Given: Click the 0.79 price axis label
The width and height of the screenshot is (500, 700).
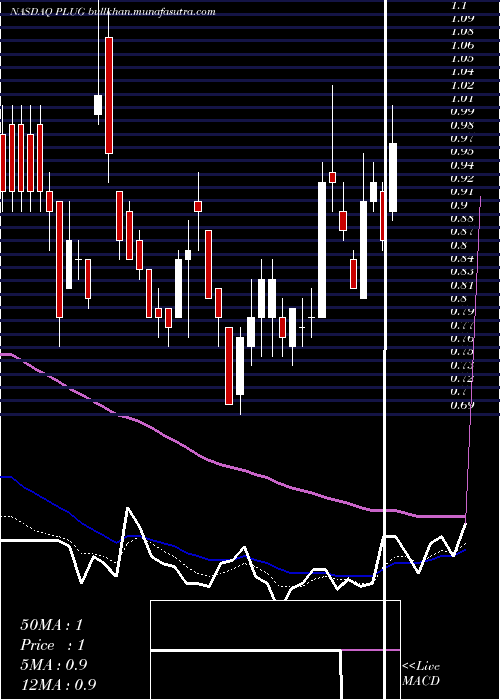Looking at the screenshot, I should [x=462, y=312].
